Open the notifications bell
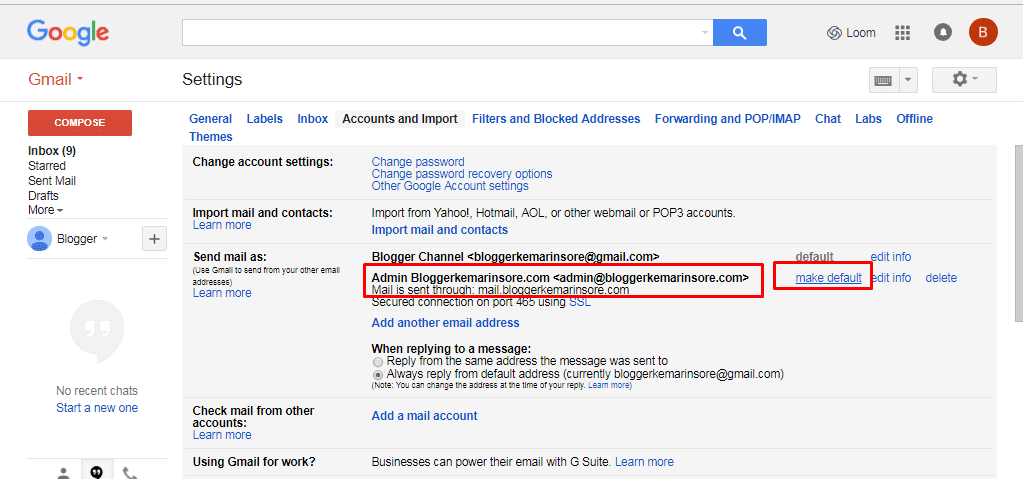This screenshot has height=479, width=1023. [942, 33]
